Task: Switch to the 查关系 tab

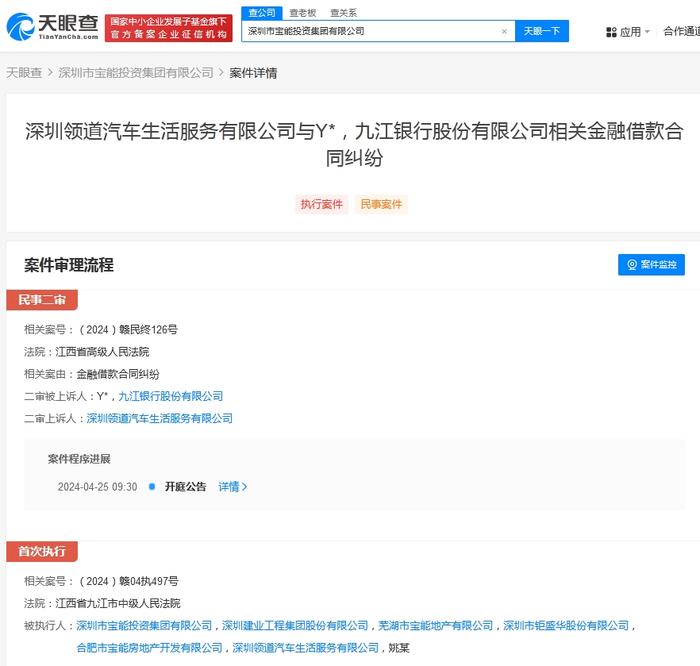Action: 343,13
